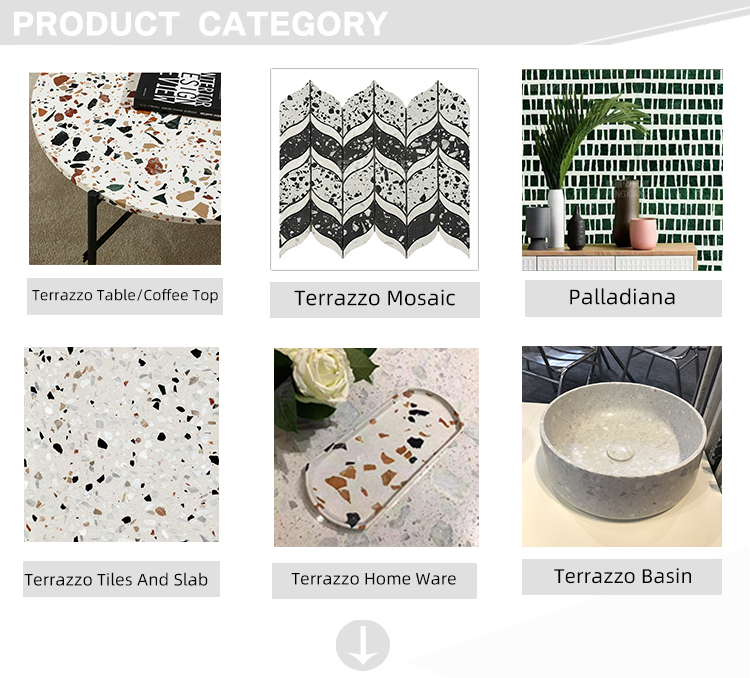750x678 pixels.
Task: View the black and white mosaic image
Action: (x=374, y=169)
